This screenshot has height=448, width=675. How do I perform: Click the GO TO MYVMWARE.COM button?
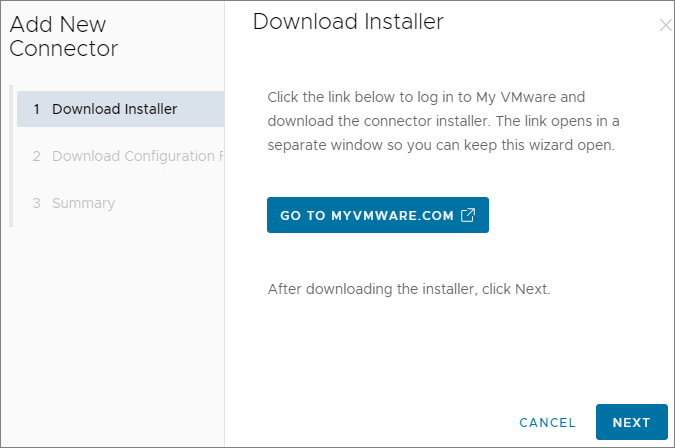tap(377, 215)
